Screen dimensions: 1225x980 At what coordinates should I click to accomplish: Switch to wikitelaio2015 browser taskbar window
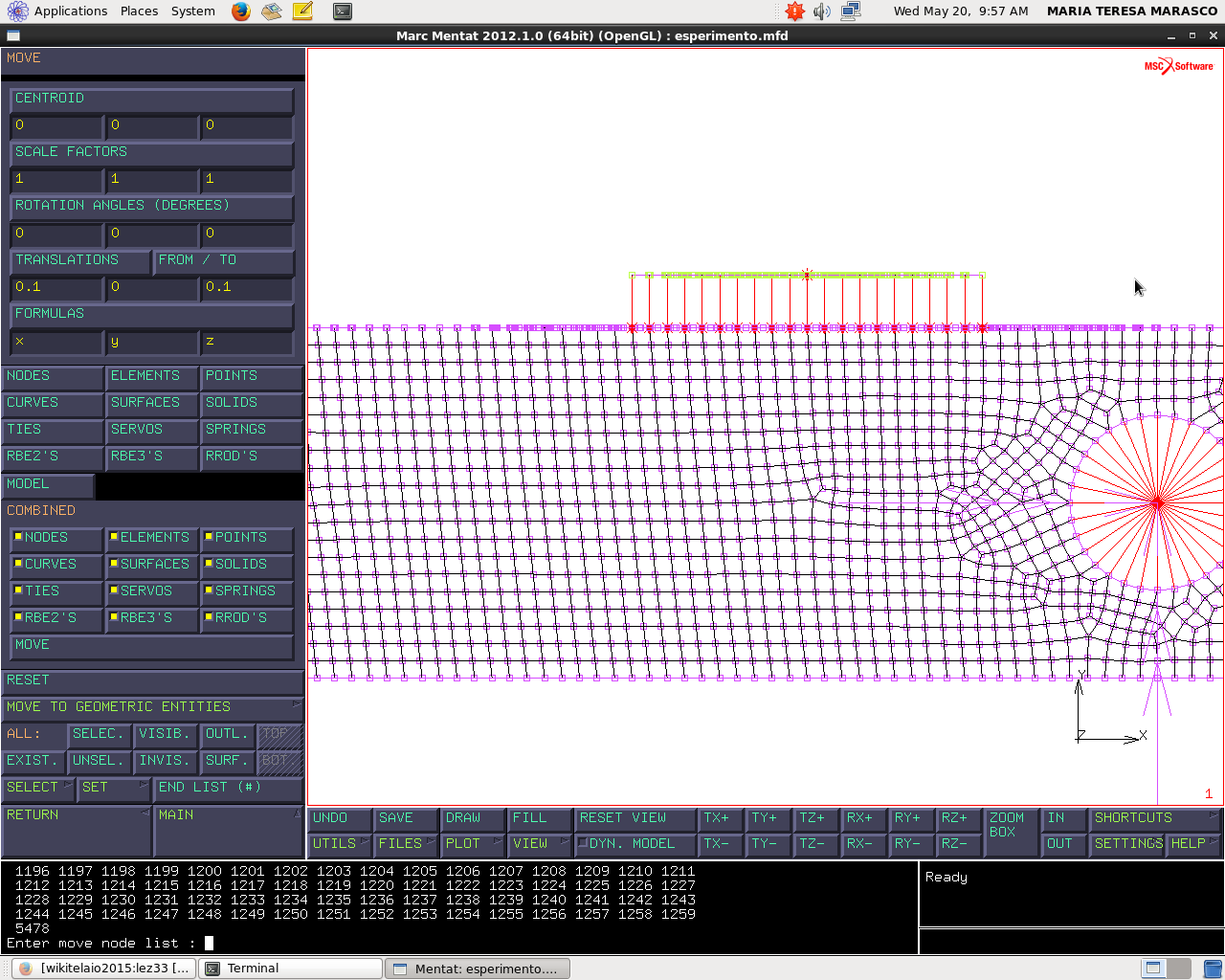pos(104,969)
